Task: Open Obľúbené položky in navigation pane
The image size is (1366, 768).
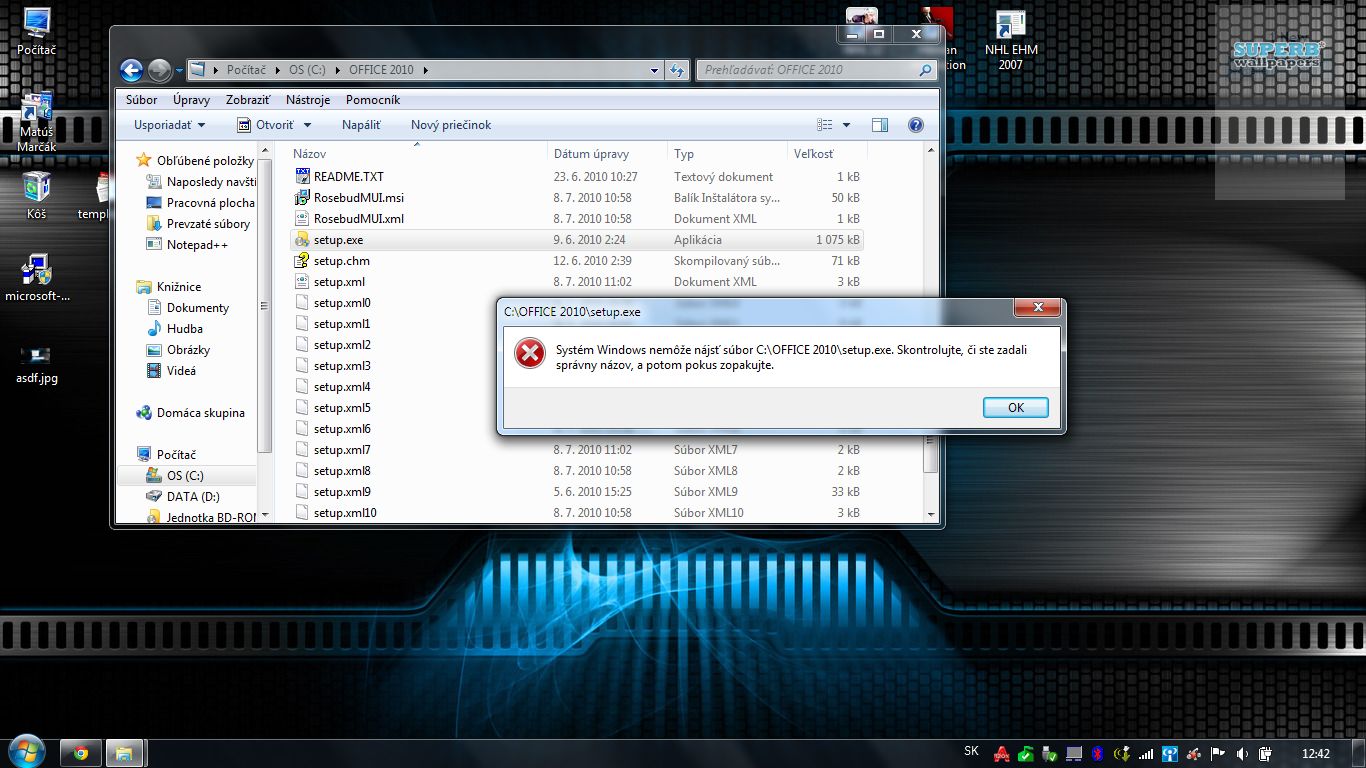Action: point(205,161)
